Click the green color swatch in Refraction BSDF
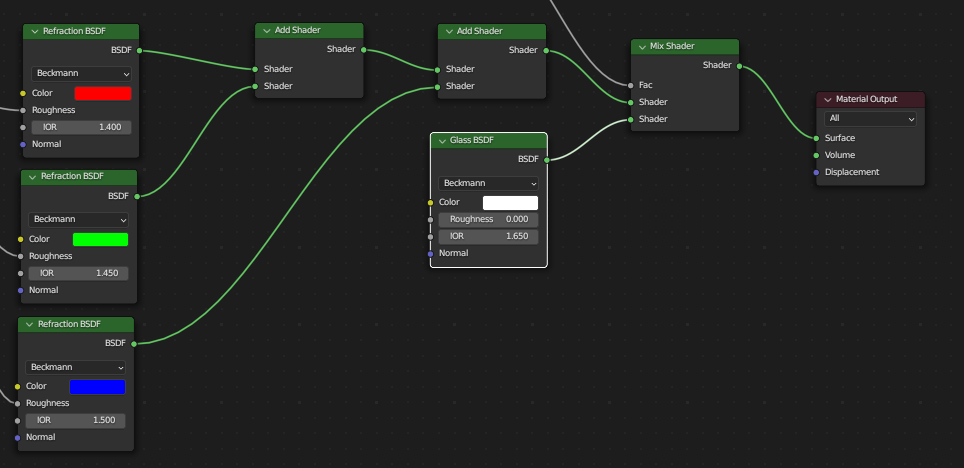 [x=100, y=239]
